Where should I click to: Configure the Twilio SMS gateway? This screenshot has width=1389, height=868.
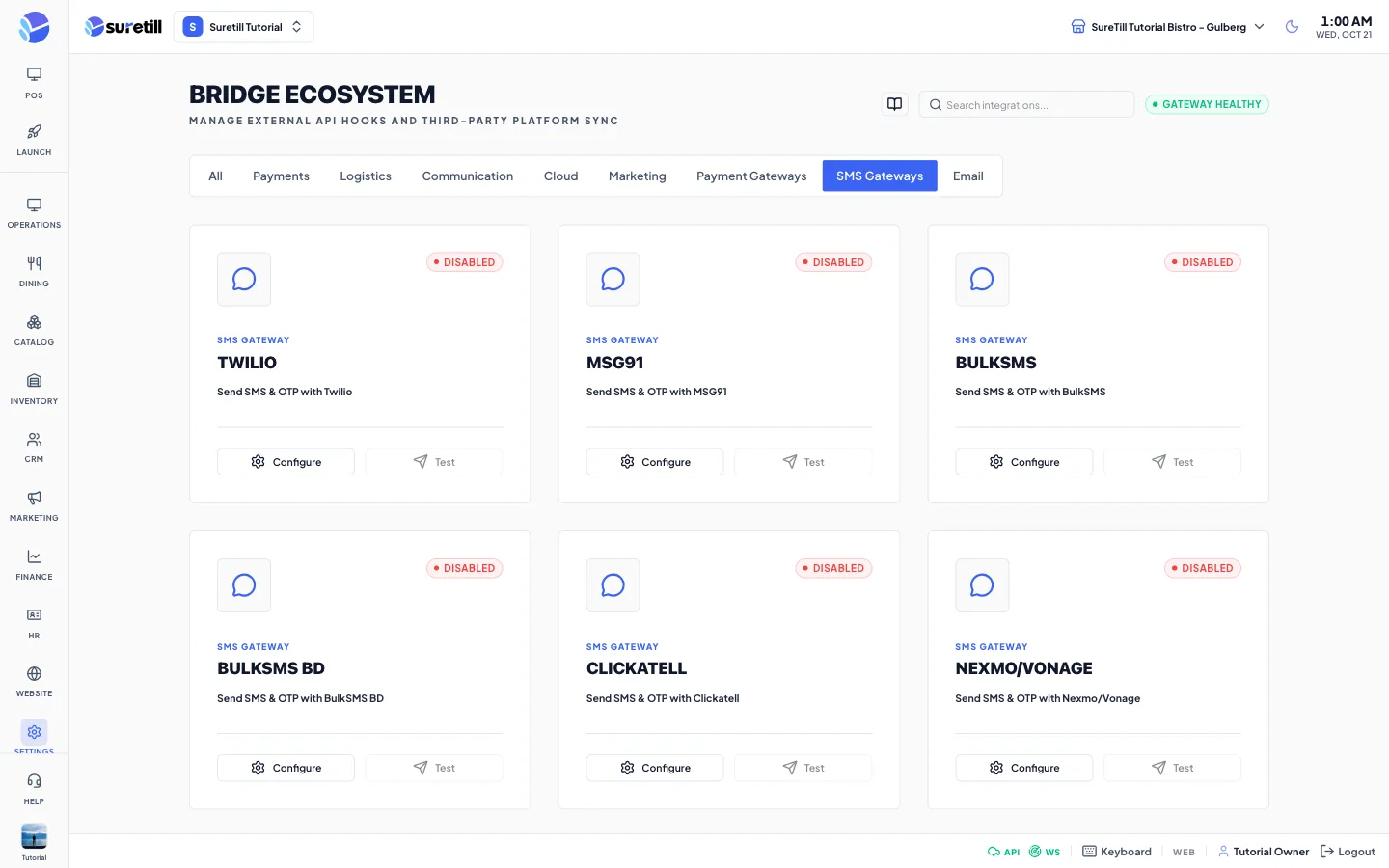point(286,462)
